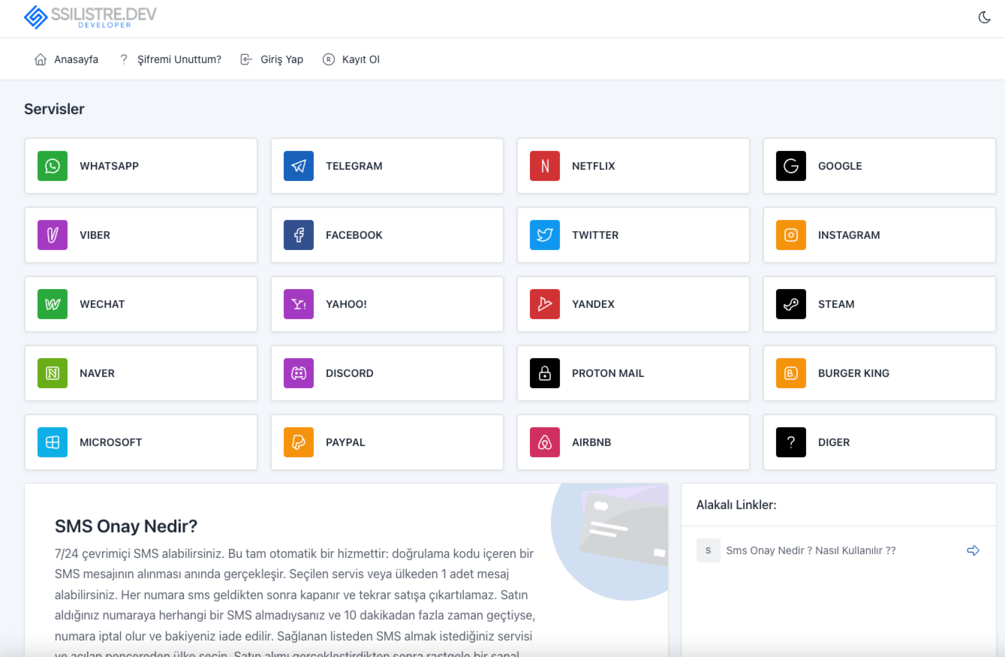The image size is (1005, 657).
Task: Select the PROTON MAIL service label
Action: (x=608, y=373)
